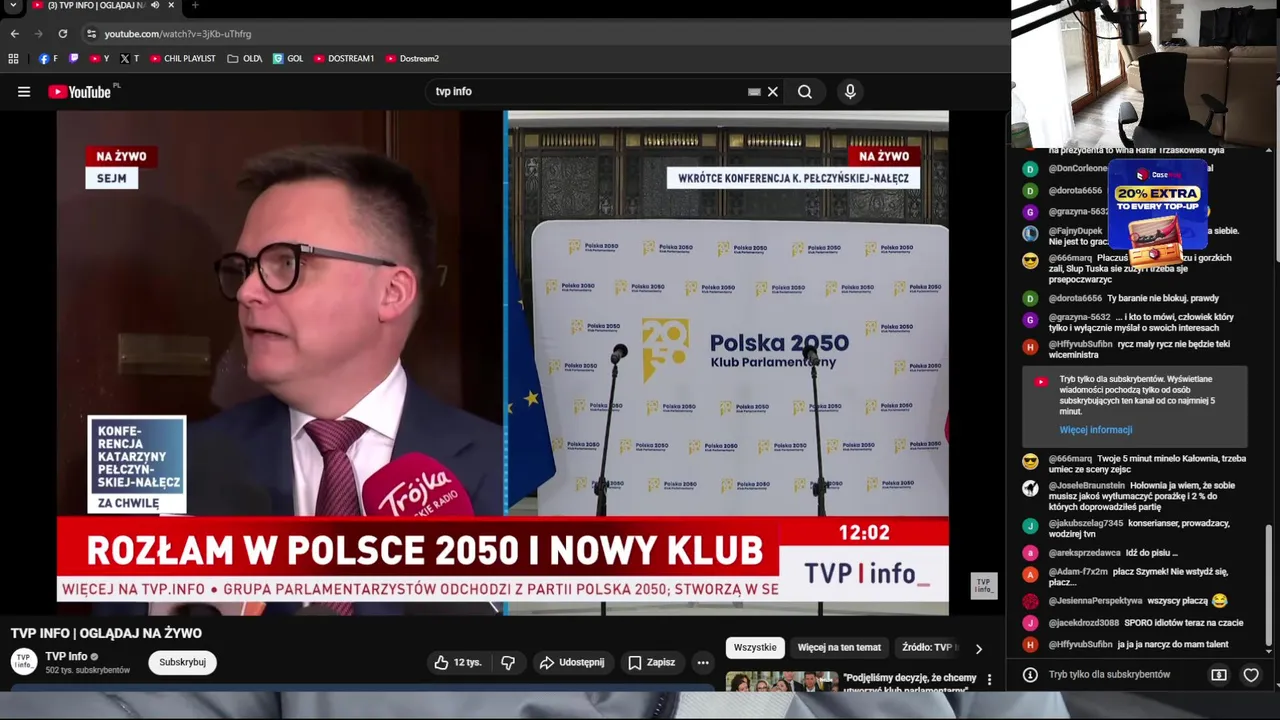The image size is (1280, 720).
Task: Click username @jacekdrozd3088 in the chat
Action: point(1084,623)
